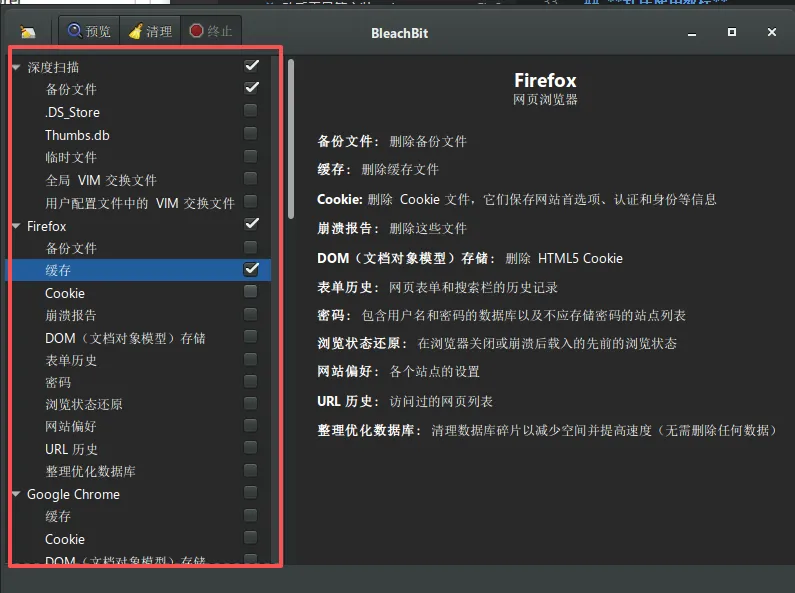The height and width of the screenshot is (593, 795).
Task: Select the highlighted Firefox 缓存 row
Action: tap(138, 270)
